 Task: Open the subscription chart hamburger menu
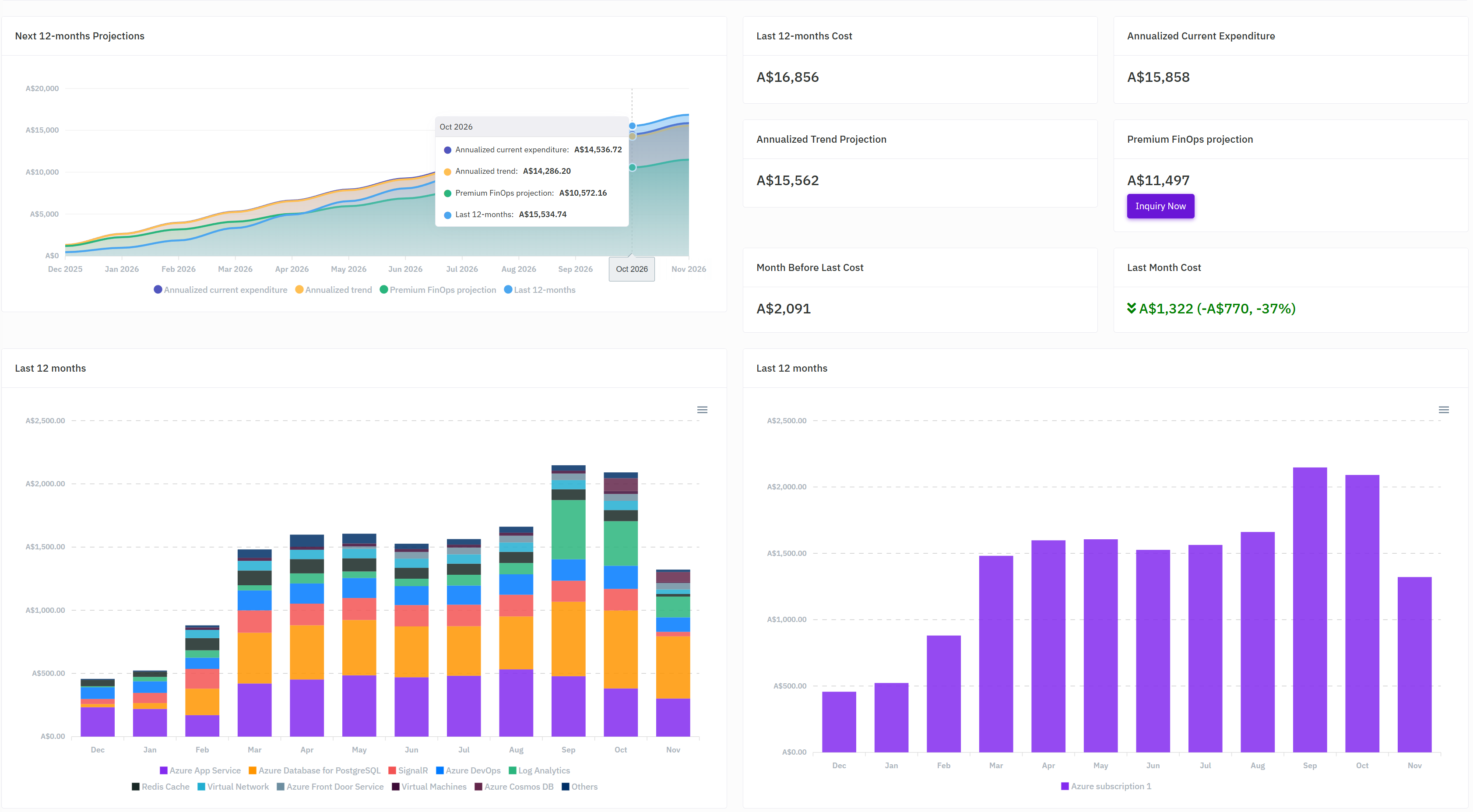[x=1443, y=409]
